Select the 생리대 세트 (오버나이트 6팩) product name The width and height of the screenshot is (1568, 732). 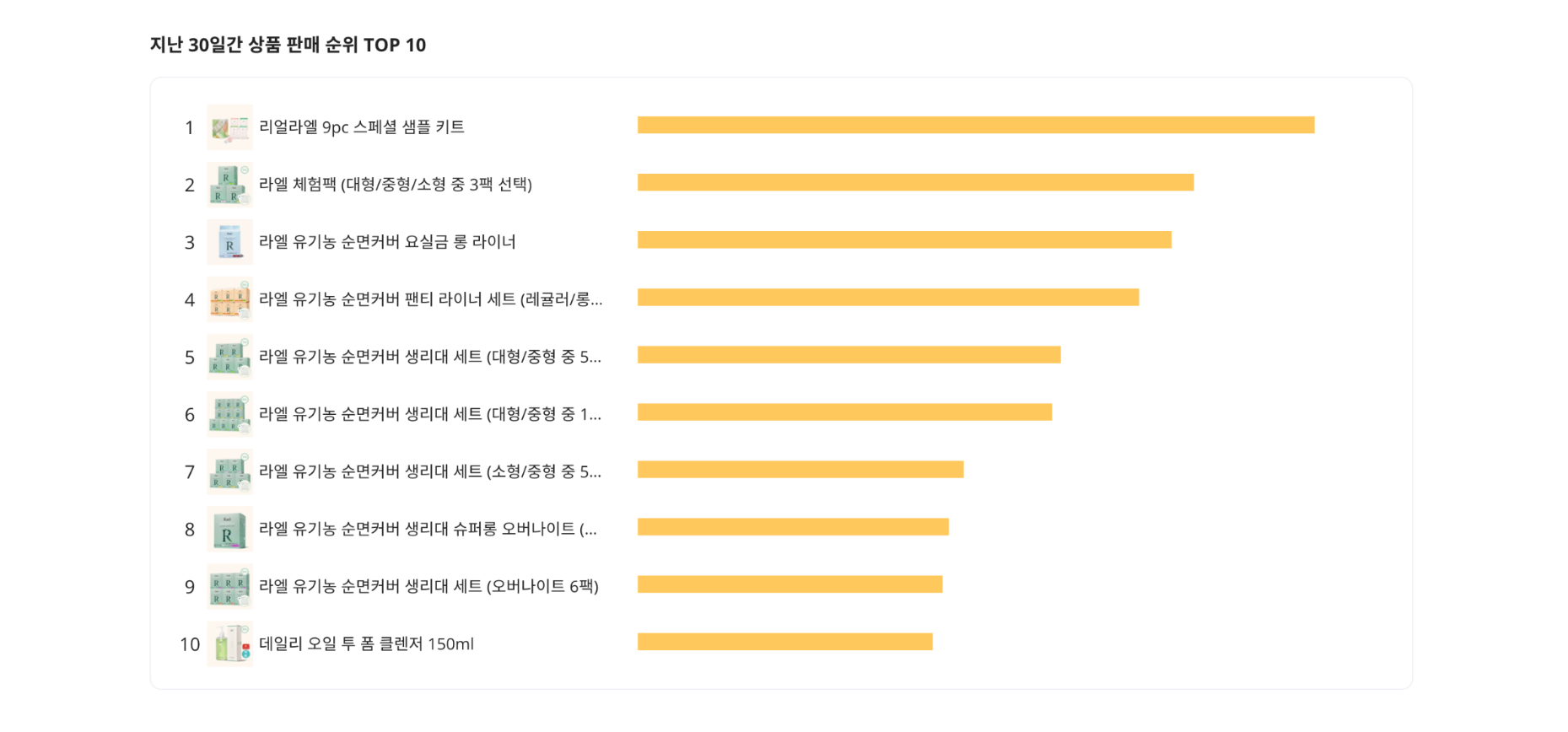(x=428, y=585)
